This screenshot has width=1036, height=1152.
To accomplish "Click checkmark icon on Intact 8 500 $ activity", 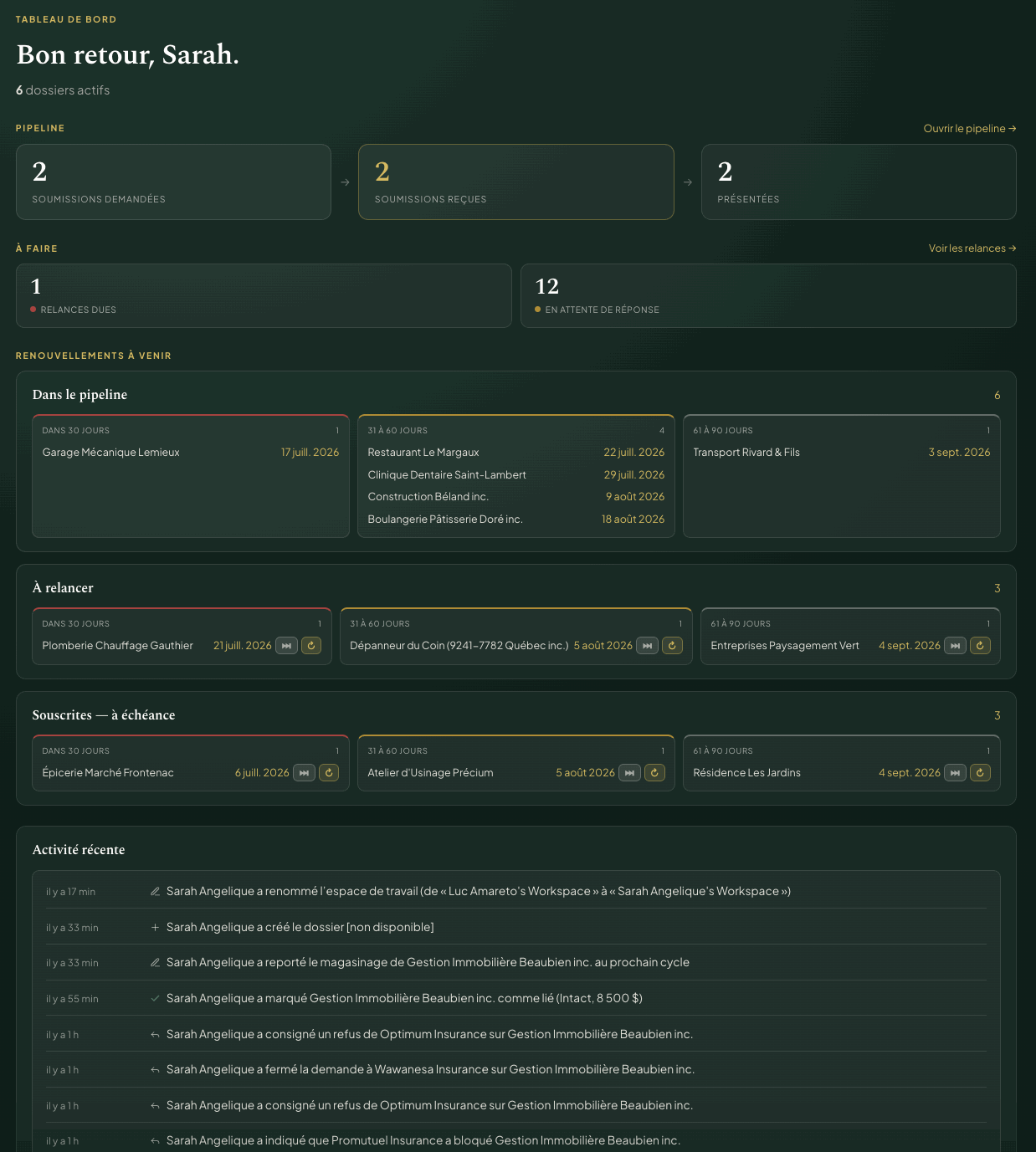I will click(155, 999).
